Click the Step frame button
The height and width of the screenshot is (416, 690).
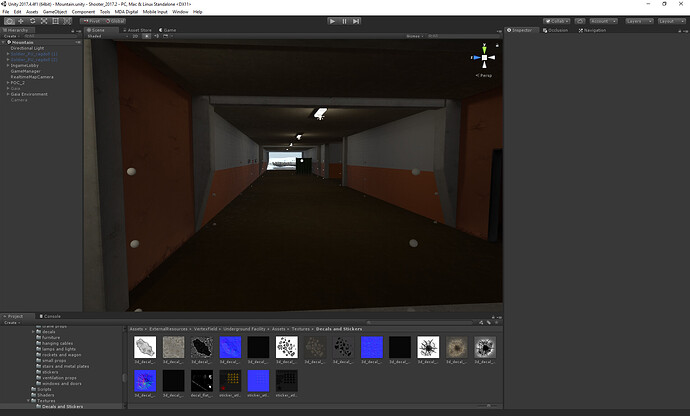click(x=356, y=21)
